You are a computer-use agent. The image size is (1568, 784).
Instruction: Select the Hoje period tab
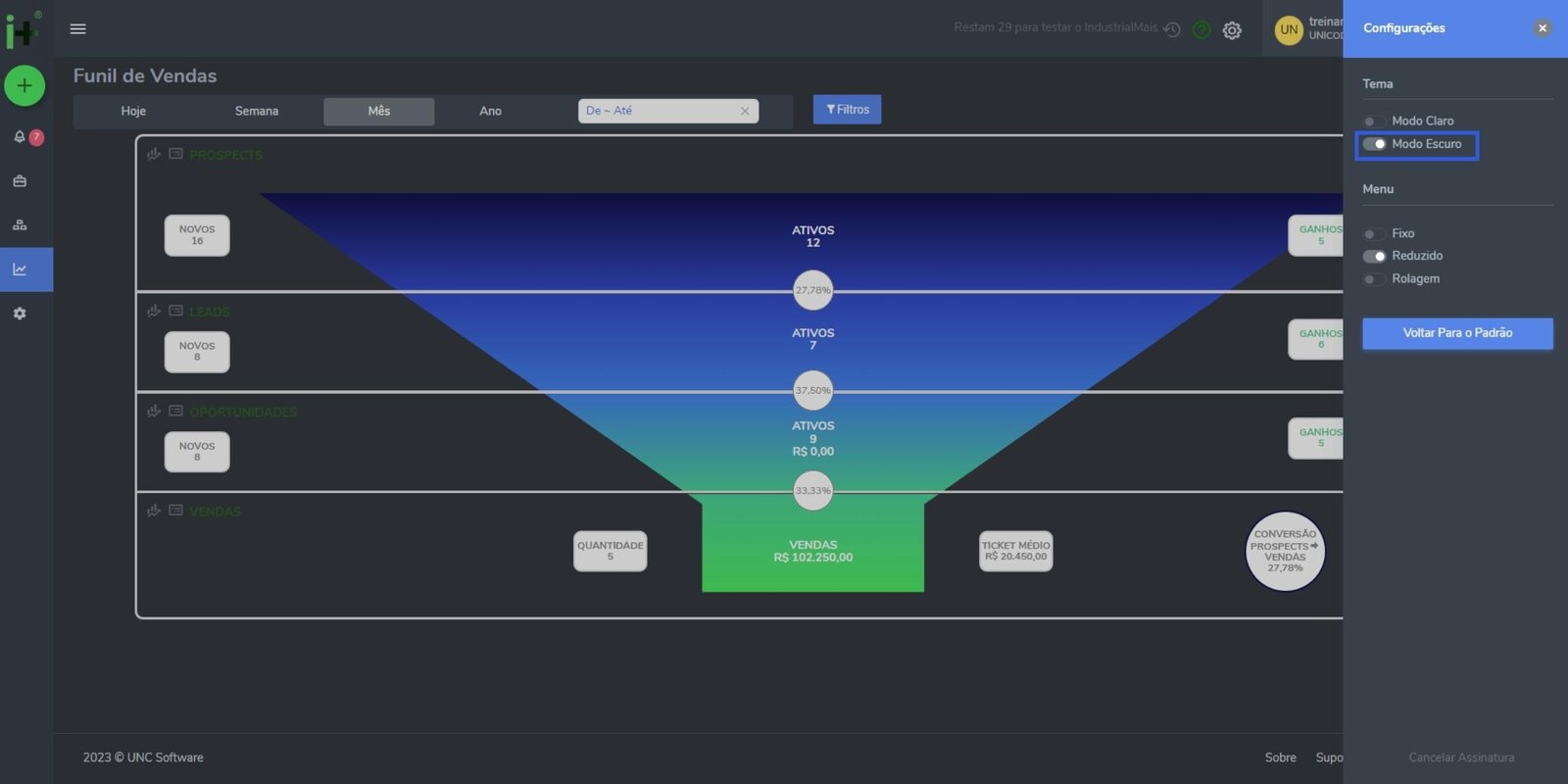tap(133, 112)
